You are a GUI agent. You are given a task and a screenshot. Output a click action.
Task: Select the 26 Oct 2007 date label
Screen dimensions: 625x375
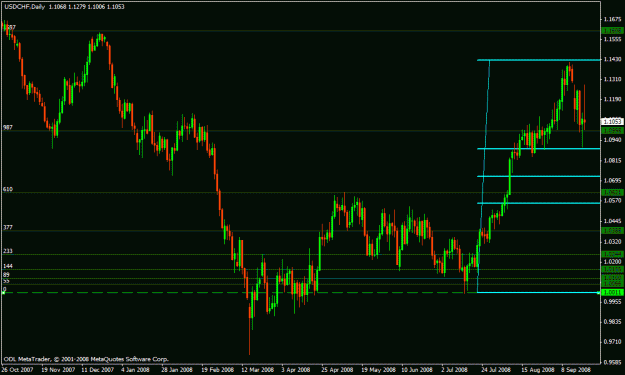click(x=18, y=370)
